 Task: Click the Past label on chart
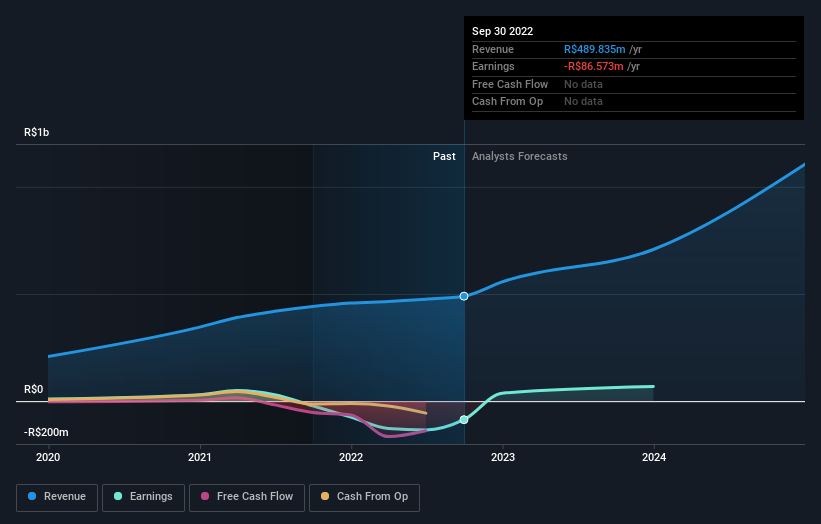pyautogui.click(x=444, y=156)
